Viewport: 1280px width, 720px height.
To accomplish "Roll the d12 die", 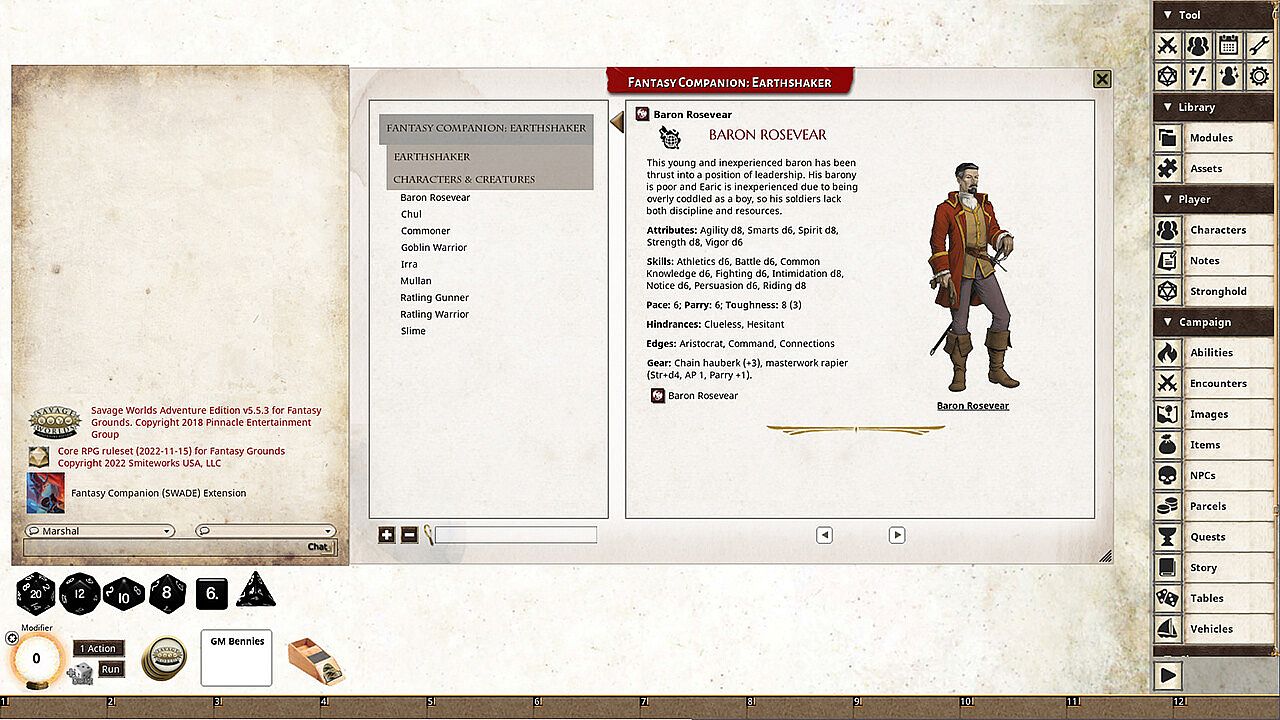I will pyautogui.click(x=80, y=593).
